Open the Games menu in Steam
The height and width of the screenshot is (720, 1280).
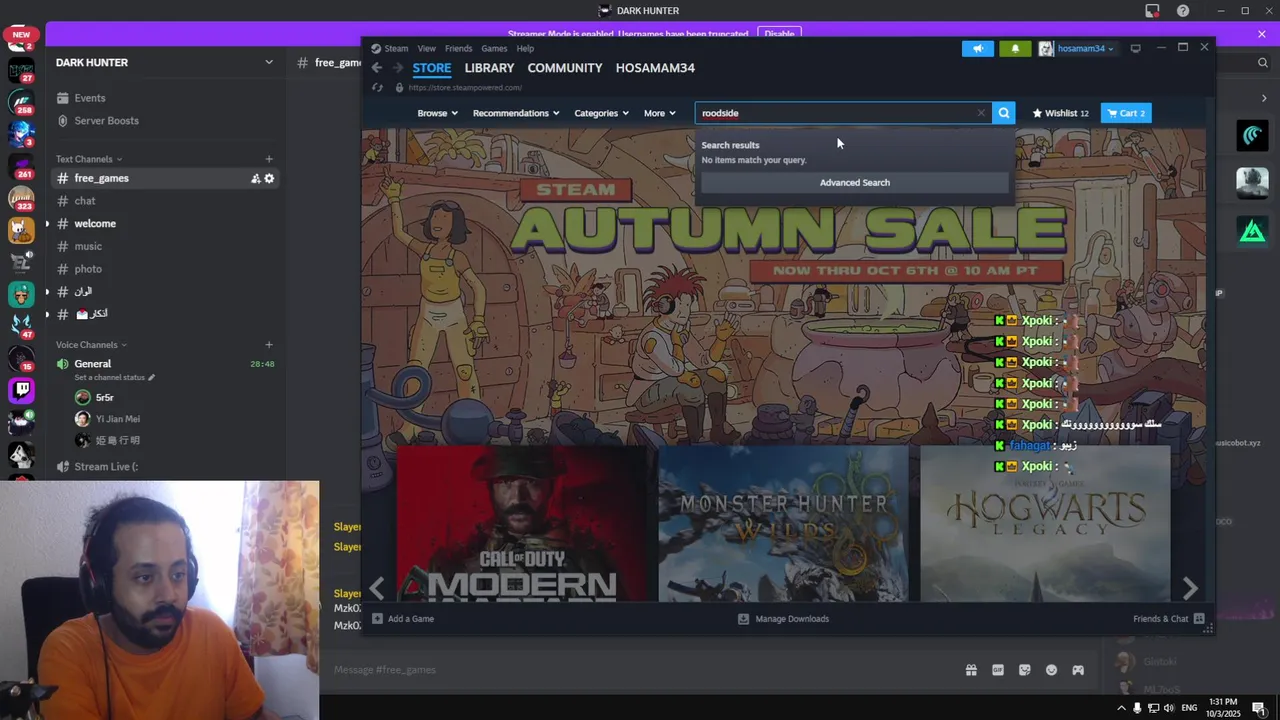(494, 48)
